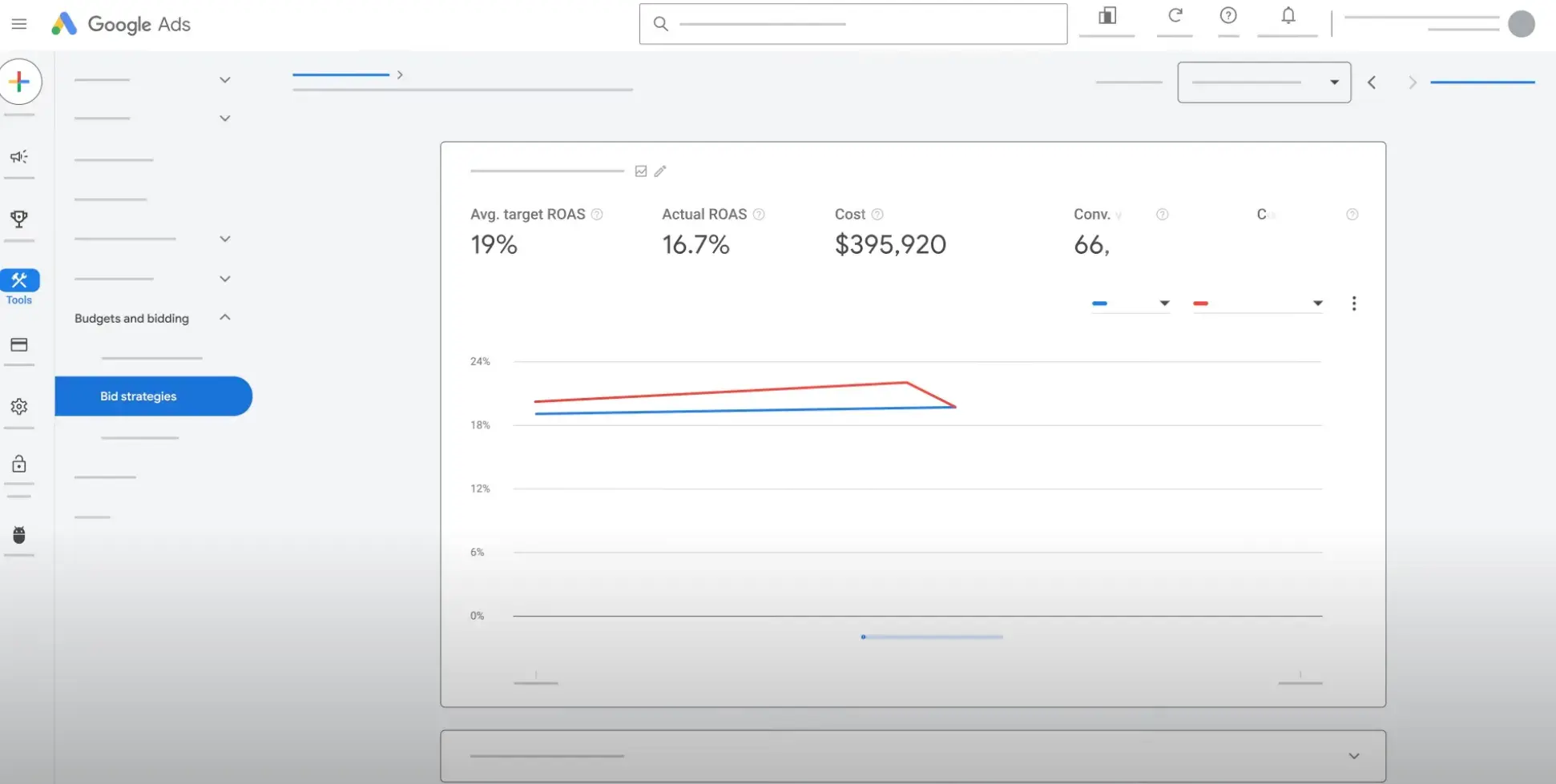
Task: Click pencil edit icon beside strategy name
Action: 660,171
